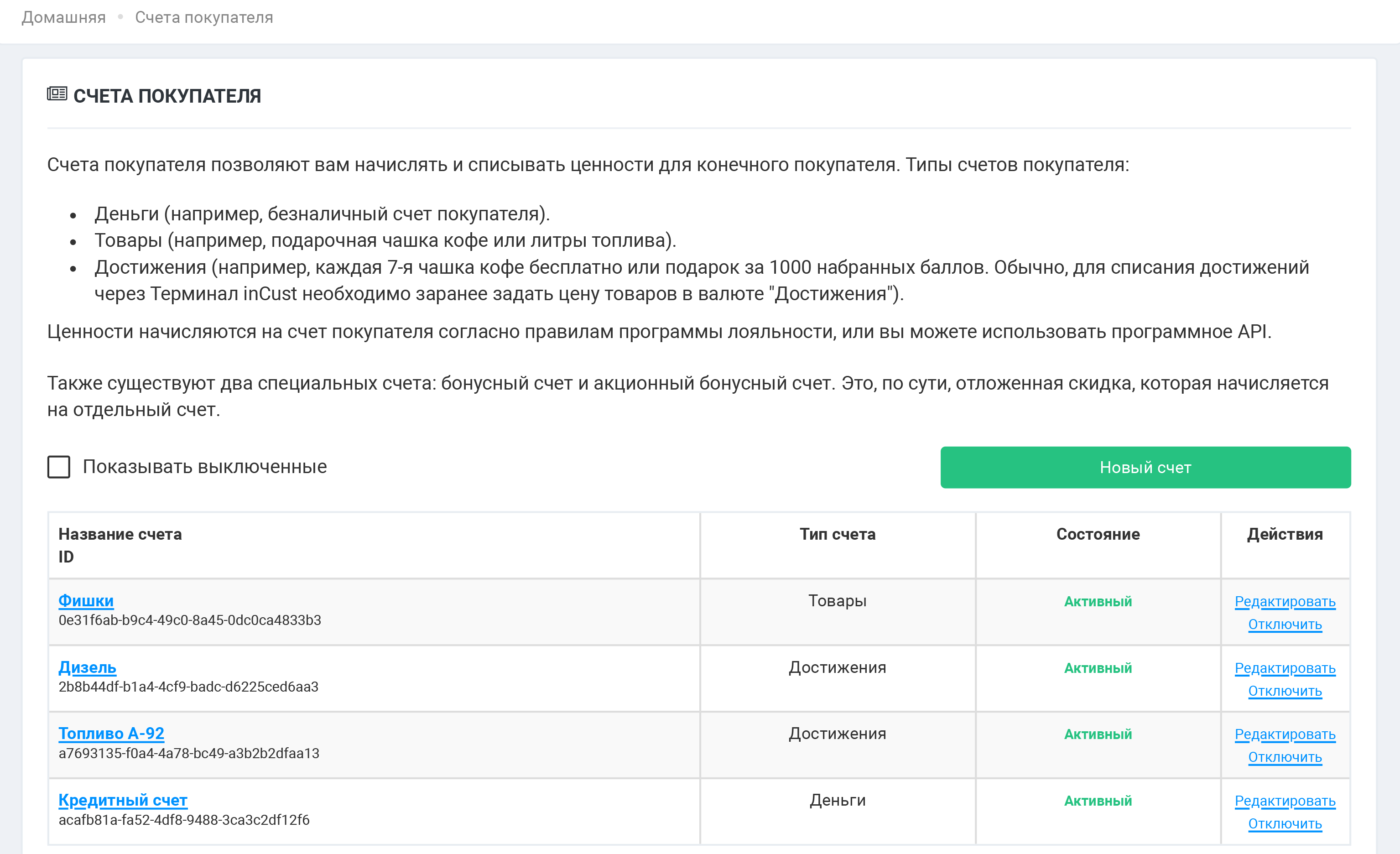Image resolution: width=1400 pixels, height=854 pixels.
Task: Click the Тип счета column header
Action: (x=837, y=534)
